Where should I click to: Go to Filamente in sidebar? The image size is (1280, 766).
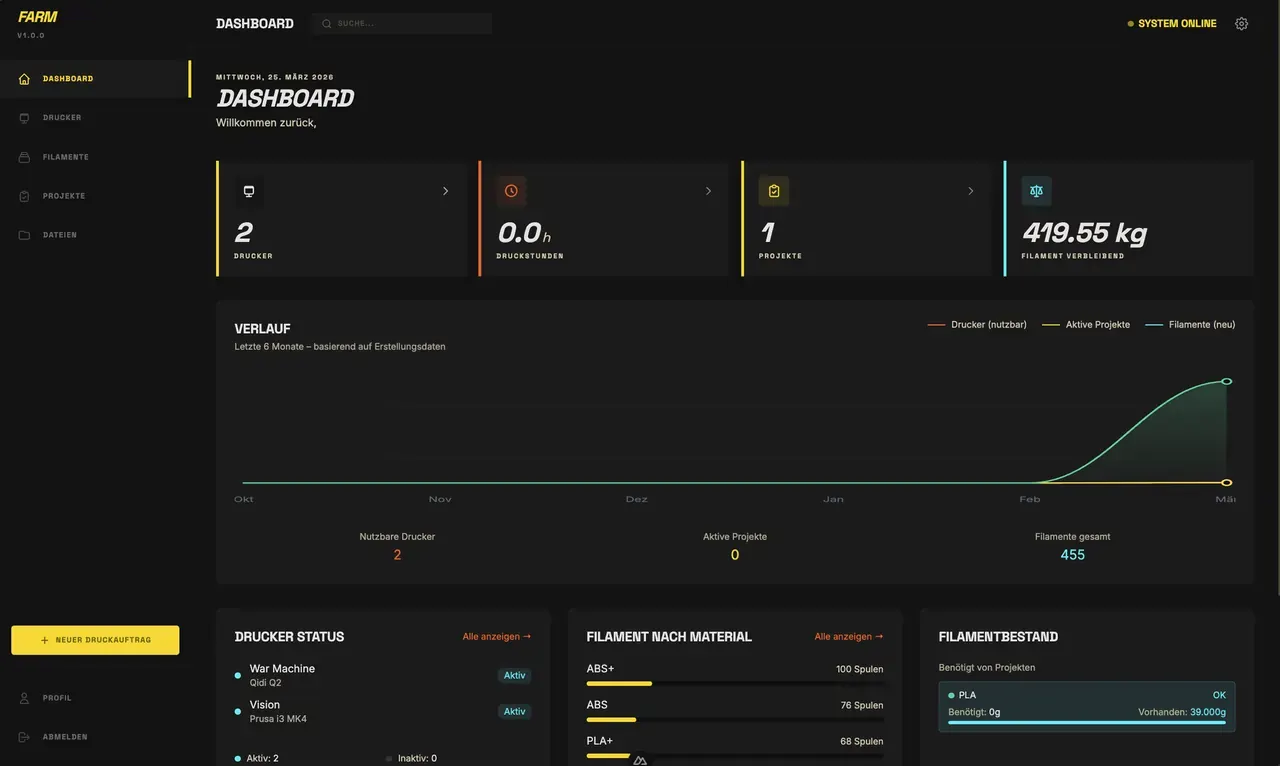95,157
